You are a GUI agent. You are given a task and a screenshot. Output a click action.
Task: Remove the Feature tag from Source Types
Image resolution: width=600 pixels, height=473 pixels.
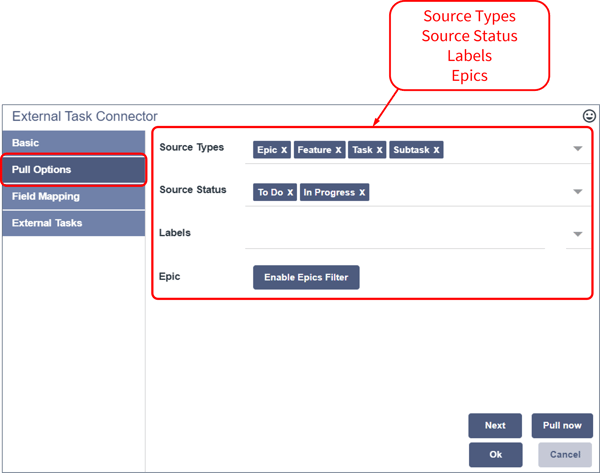338,150
